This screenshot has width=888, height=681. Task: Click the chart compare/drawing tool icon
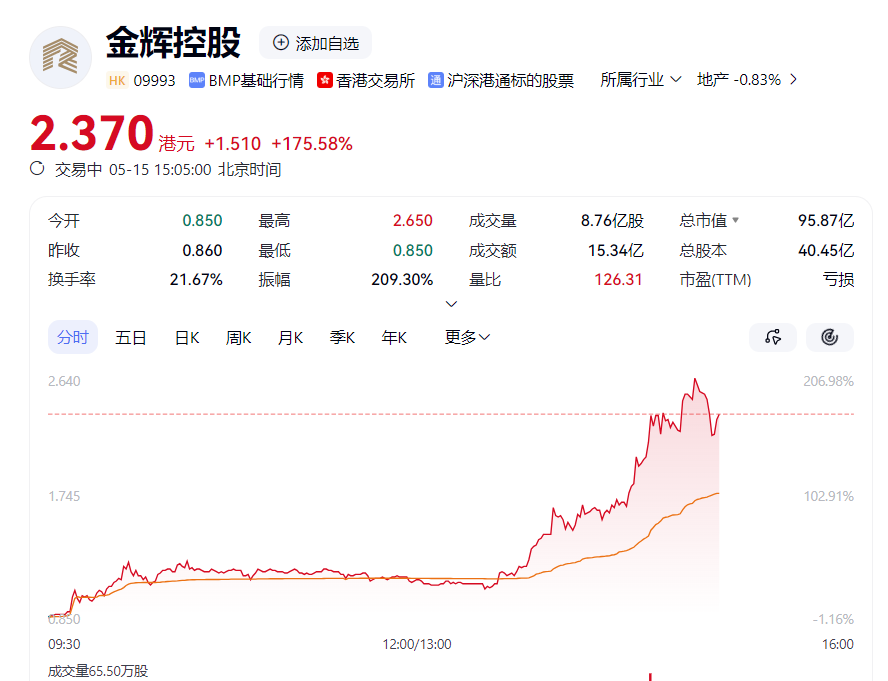pos(773,337)
